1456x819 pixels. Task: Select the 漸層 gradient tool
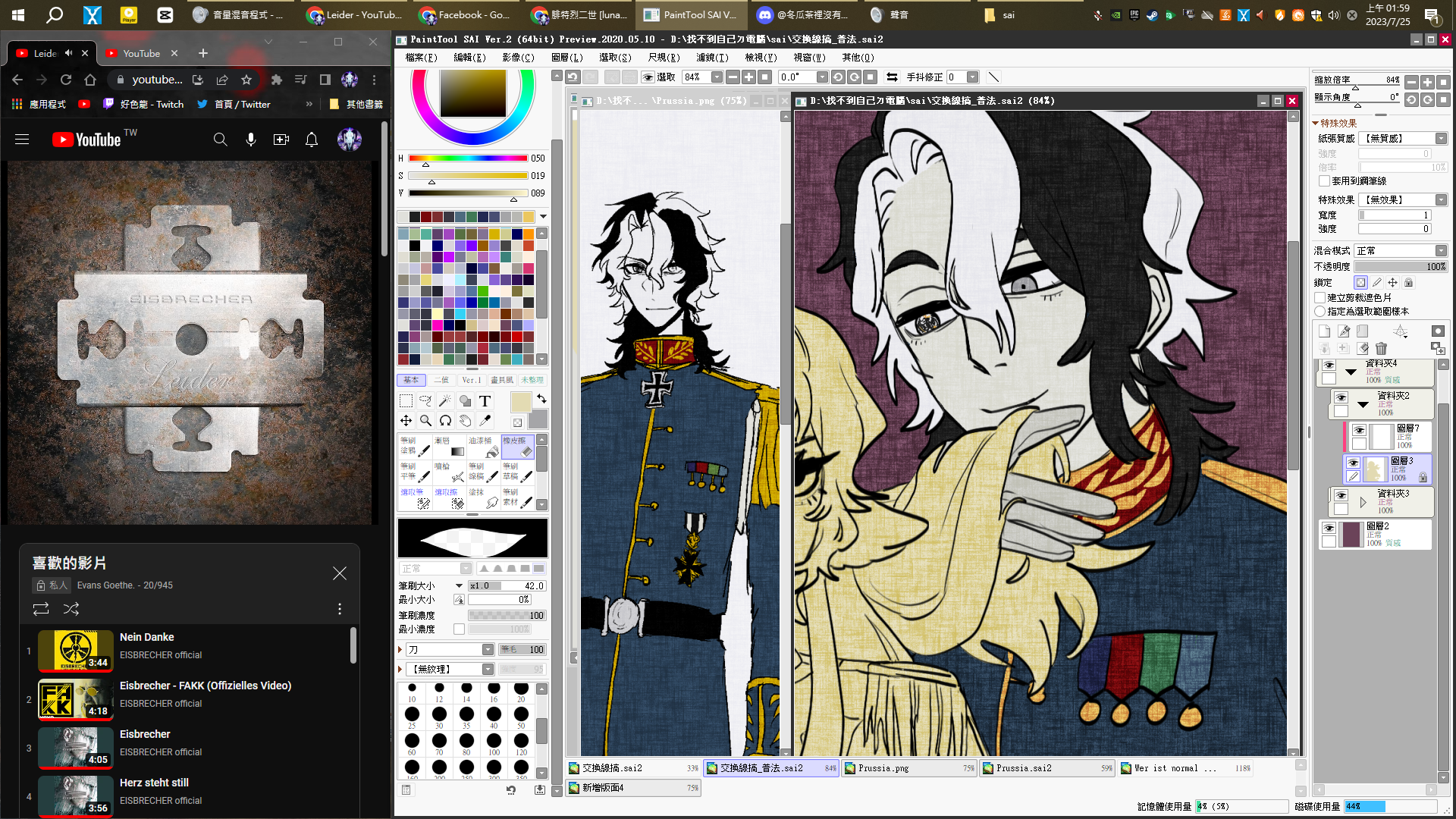tap(450, 447)
